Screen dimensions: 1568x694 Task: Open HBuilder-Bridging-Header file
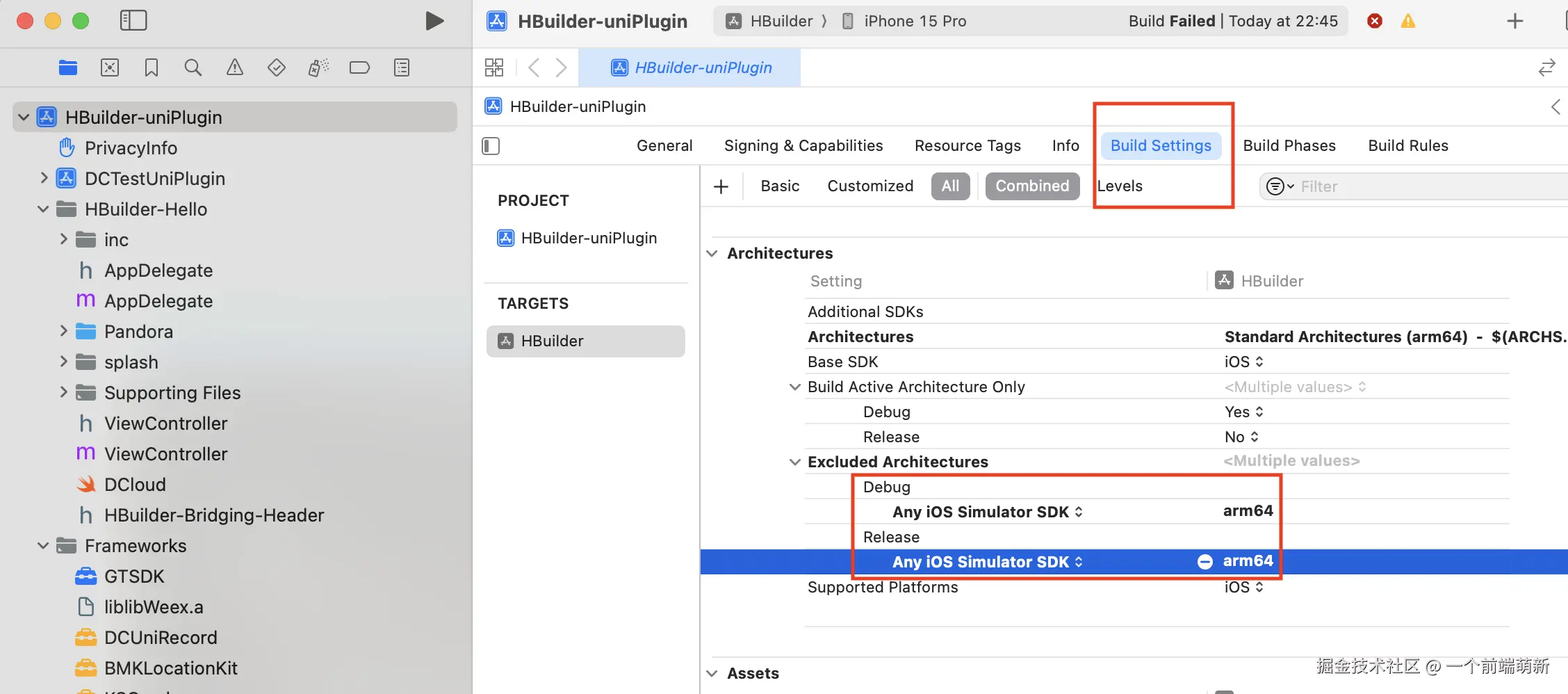214,515
